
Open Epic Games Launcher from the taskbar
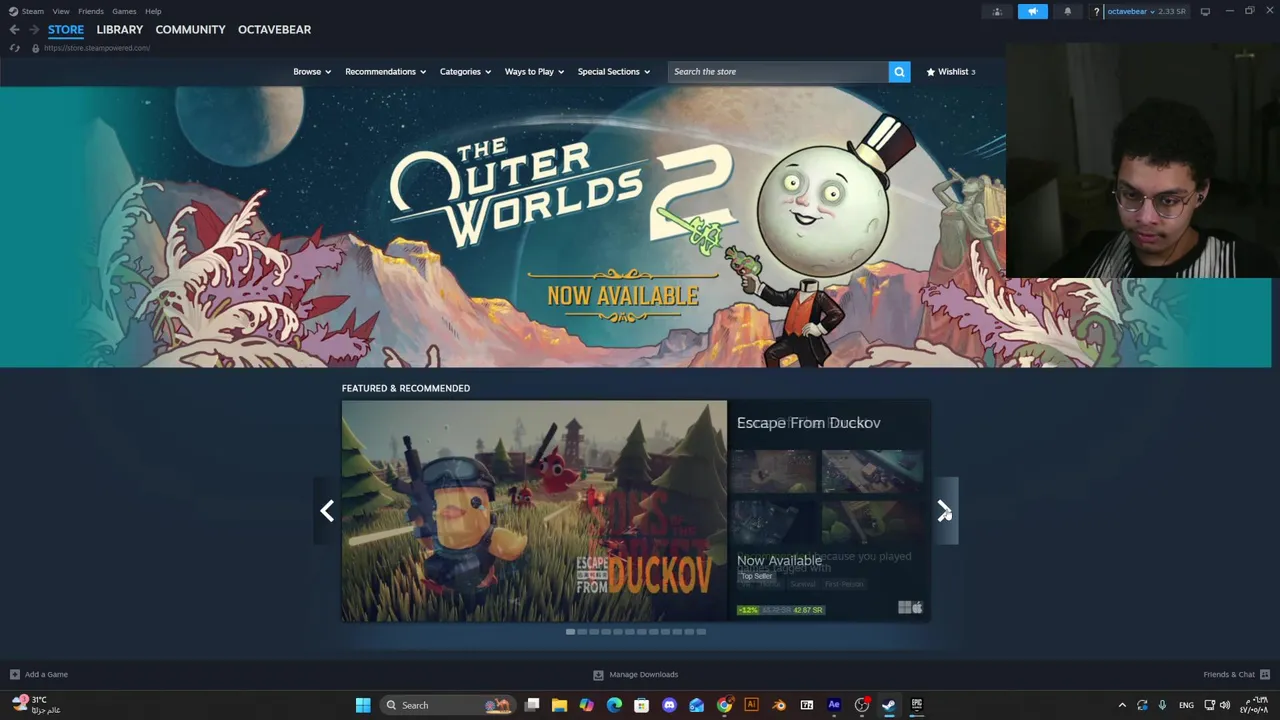point(916,705)
